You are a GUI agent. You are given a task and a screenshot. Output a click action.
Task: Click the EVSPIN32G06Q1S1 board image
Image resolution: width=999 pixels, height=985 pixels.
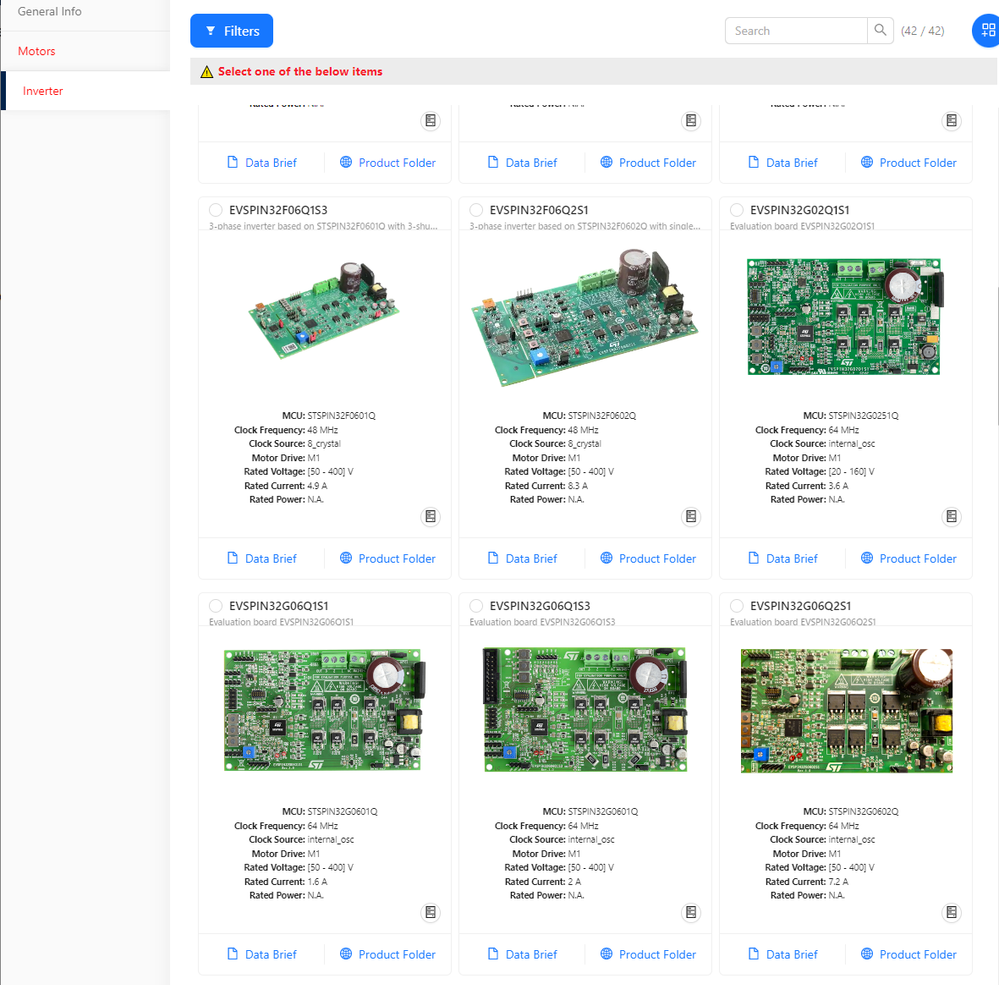324,710
